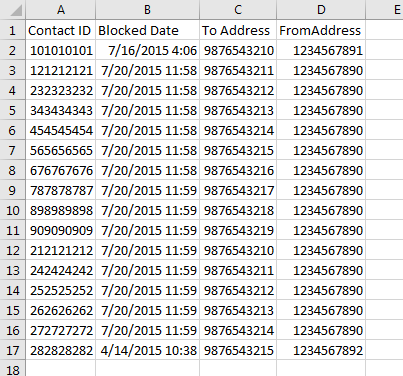Image resolution: width=403 pixels, height=376 pixels.
Task: Select cell containing 9876543219
Action: tap(238, 230)
